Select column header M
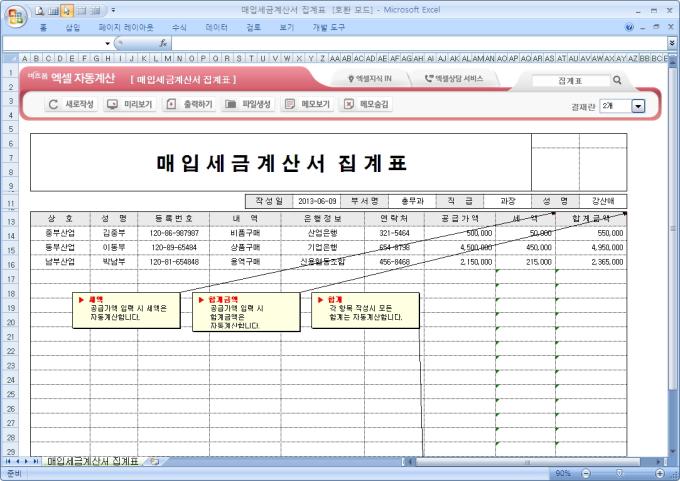This screenshot has height=481, width=680. pos(167,58)
